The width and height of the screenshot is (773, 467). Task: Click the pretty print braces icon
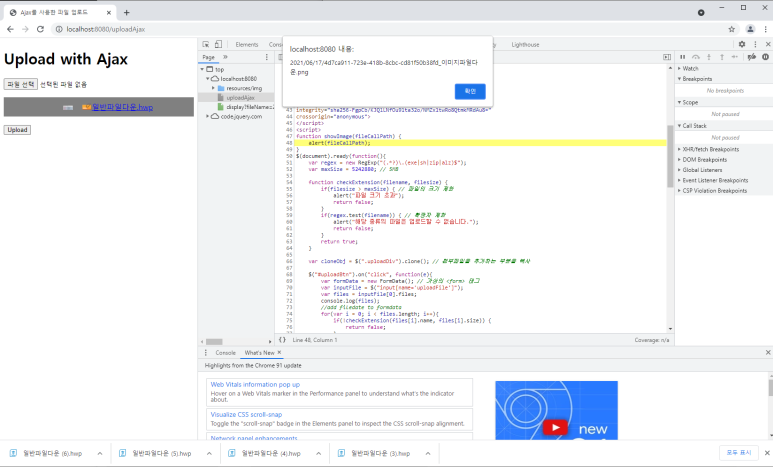point(282,340)
